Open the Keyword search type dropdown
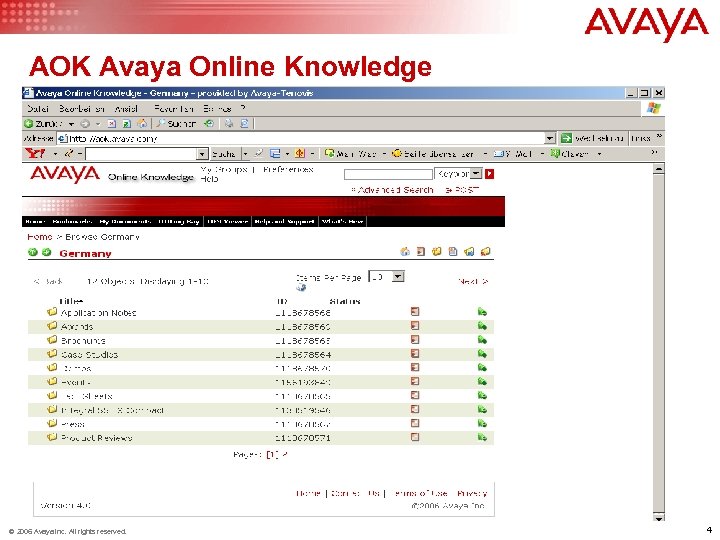720x540 pixels. pos(477,174)
